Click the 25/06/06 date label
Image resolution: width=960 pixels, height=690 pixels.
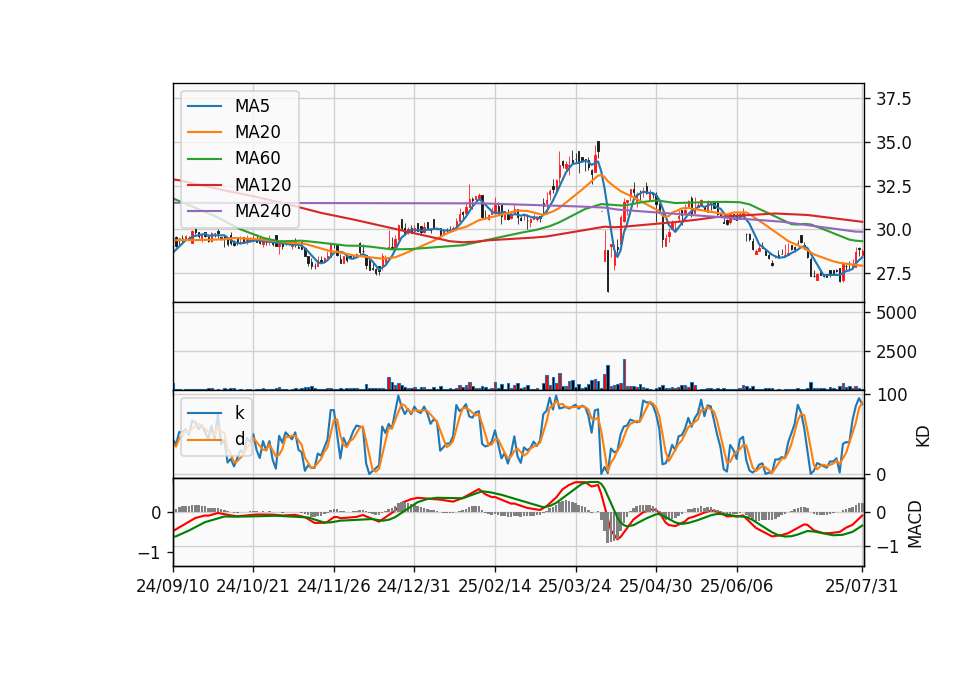pos(737,586)
